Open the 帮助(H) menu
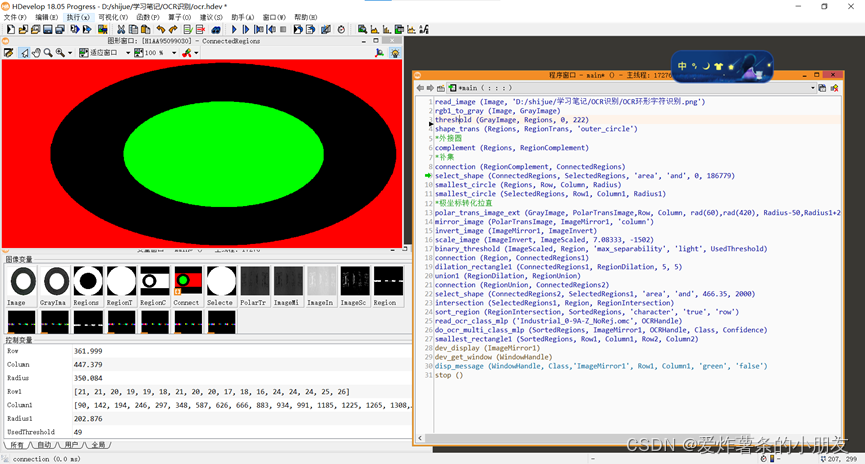 (305, 17)
